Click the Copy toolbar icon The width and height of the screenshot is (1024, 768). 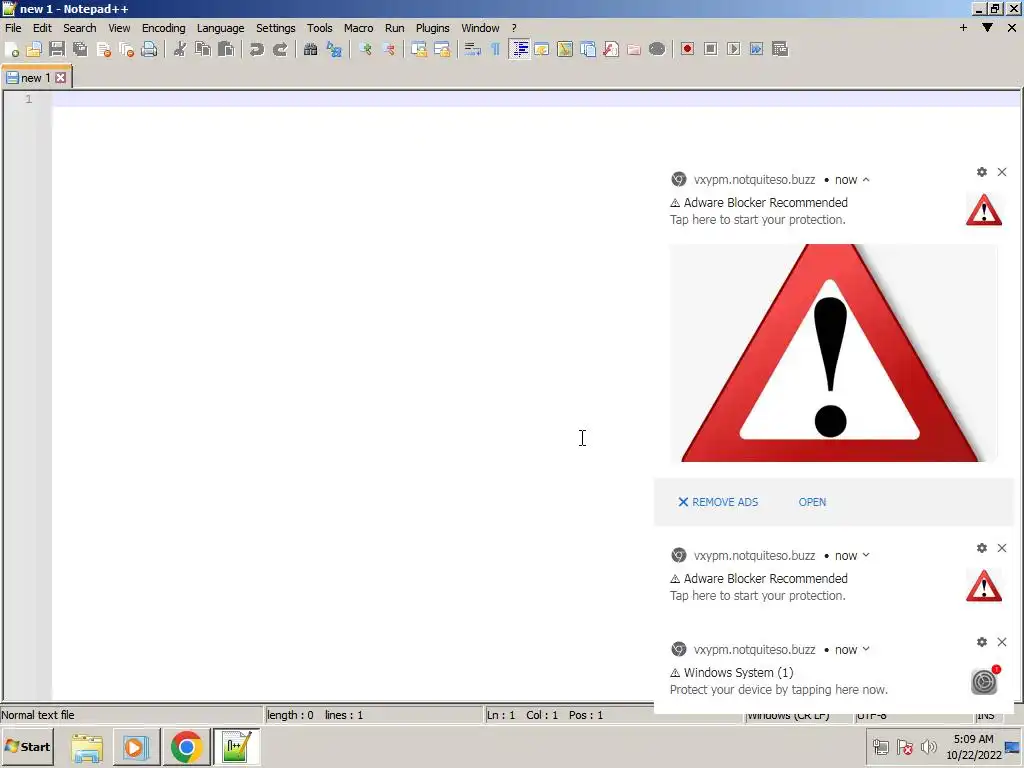click(x=203, y=50)
